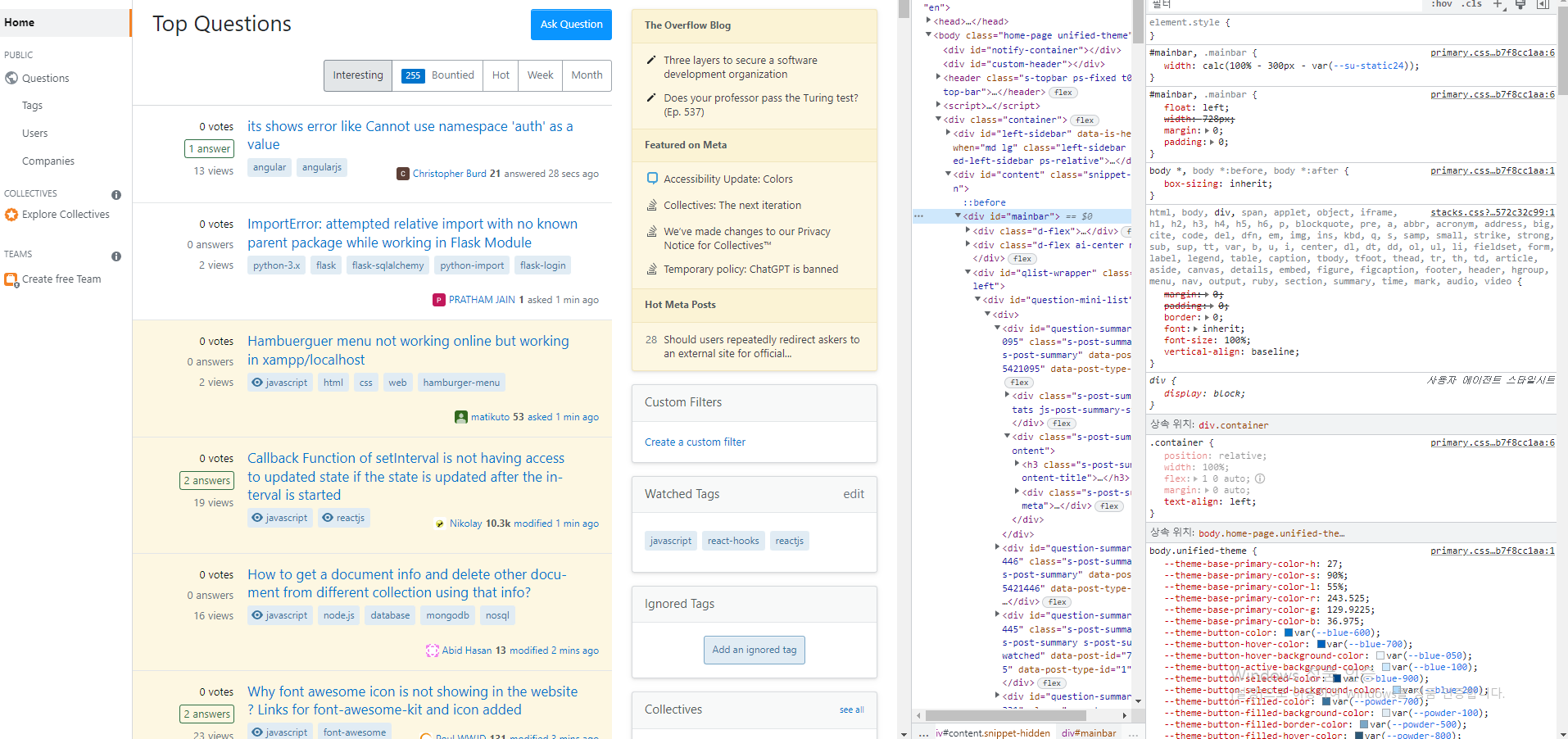Click the briefcase icon beside Create free Team

coord(11,279)
